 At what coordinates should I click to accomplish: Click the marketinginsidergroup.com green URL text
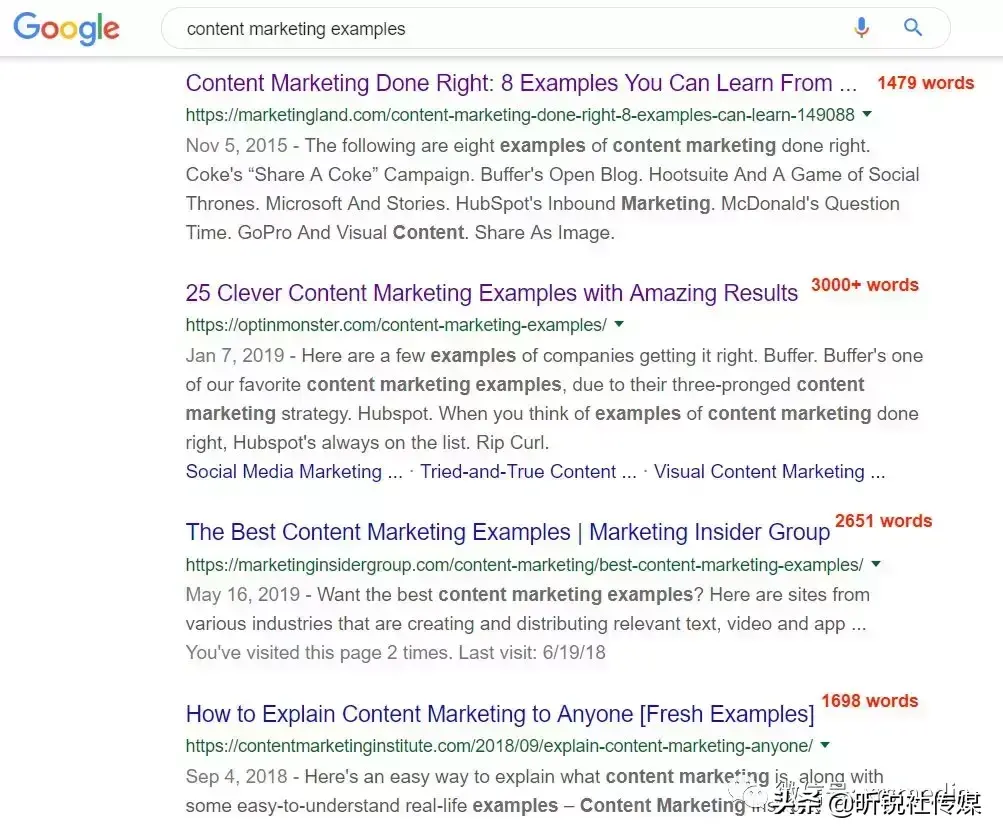(x=525, y=565)
